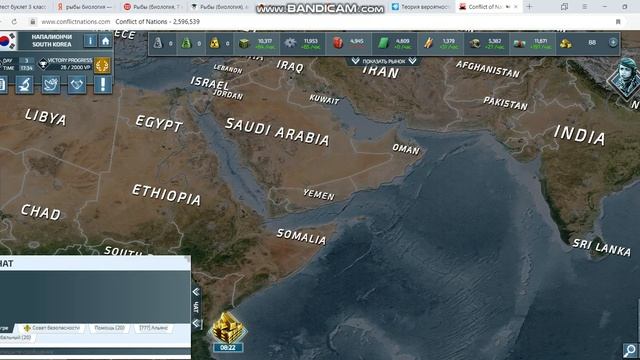The width and height of the screenshot is (640, 360).
Task: Select India label on map
Action: [580, 135]
